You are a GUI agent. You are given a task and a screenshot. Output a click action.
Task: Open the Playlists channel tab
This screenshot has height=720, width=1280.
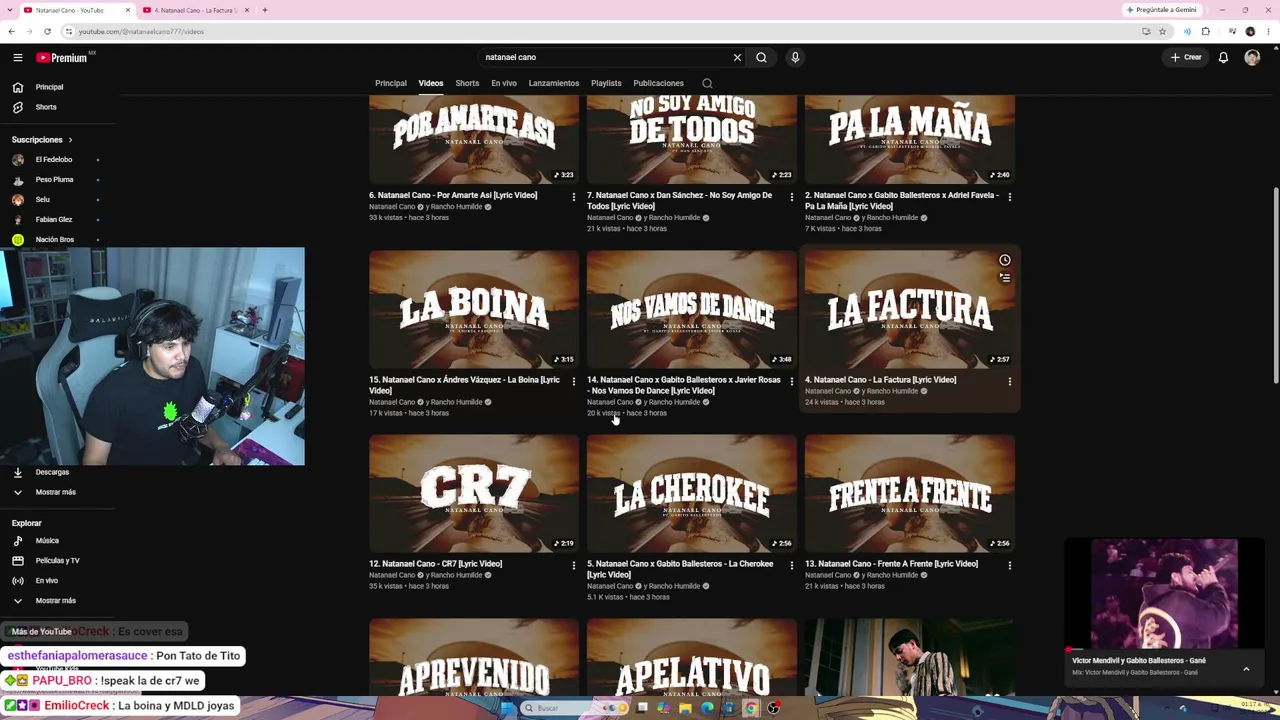point(606,84)
